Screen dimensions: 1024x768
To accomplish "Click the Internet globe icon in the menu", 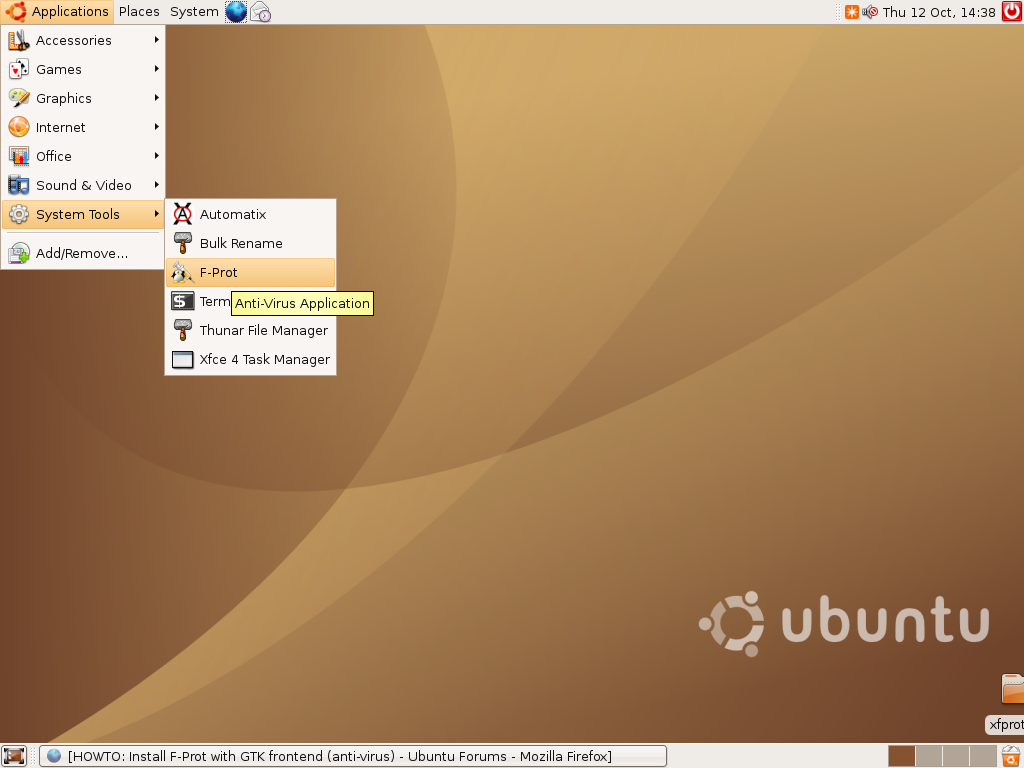I will [x=19, y=127].
